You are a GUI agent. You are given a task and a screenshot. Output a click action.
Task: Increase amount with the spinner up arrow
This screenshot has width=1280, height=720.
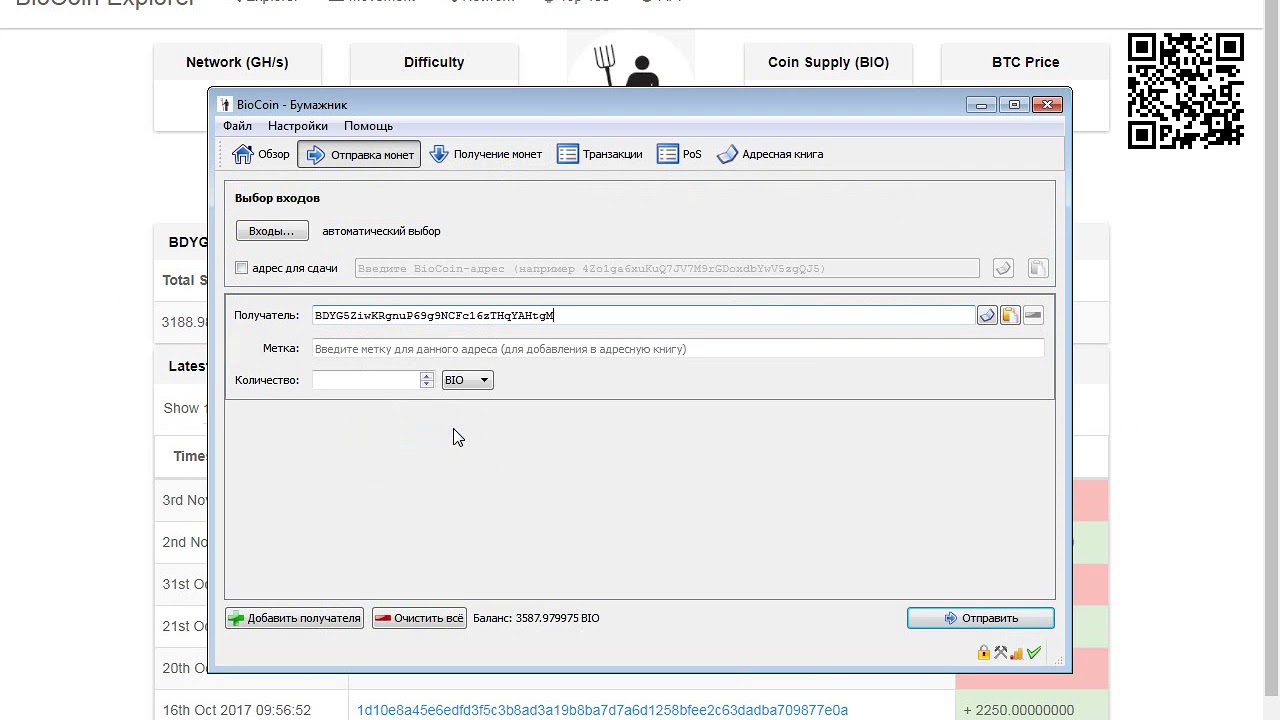point(427,375)
